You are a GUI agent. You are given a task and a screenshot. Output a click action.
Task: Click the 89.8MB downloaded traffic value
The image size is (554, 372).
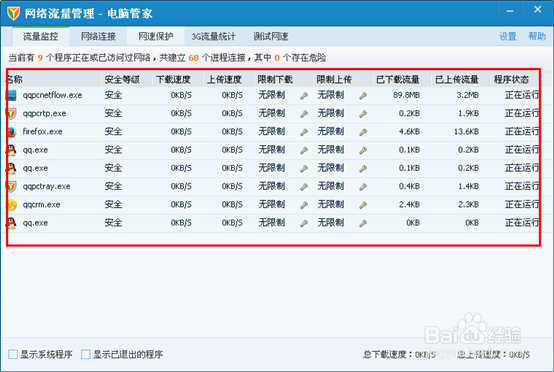406,95
